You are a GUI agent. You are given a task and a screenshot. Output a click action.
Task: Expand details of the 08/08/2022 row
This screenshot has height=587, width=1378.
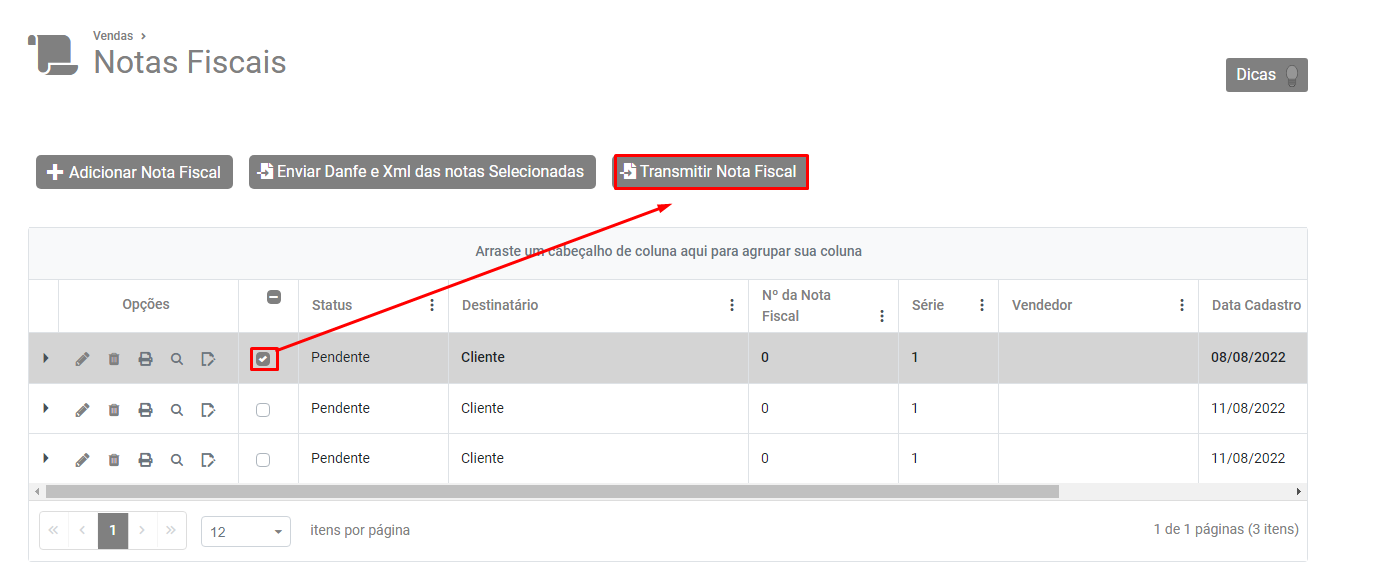45,358
